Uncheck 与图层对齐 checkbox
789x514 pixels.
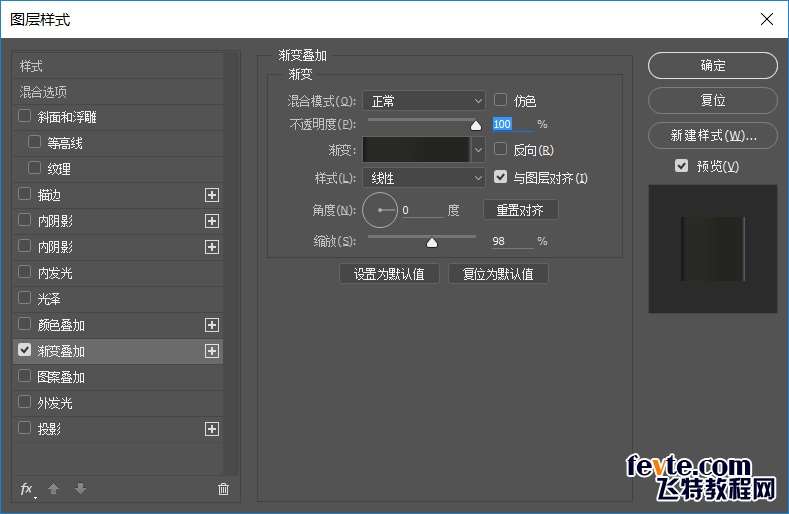click(x=500, y=177)
